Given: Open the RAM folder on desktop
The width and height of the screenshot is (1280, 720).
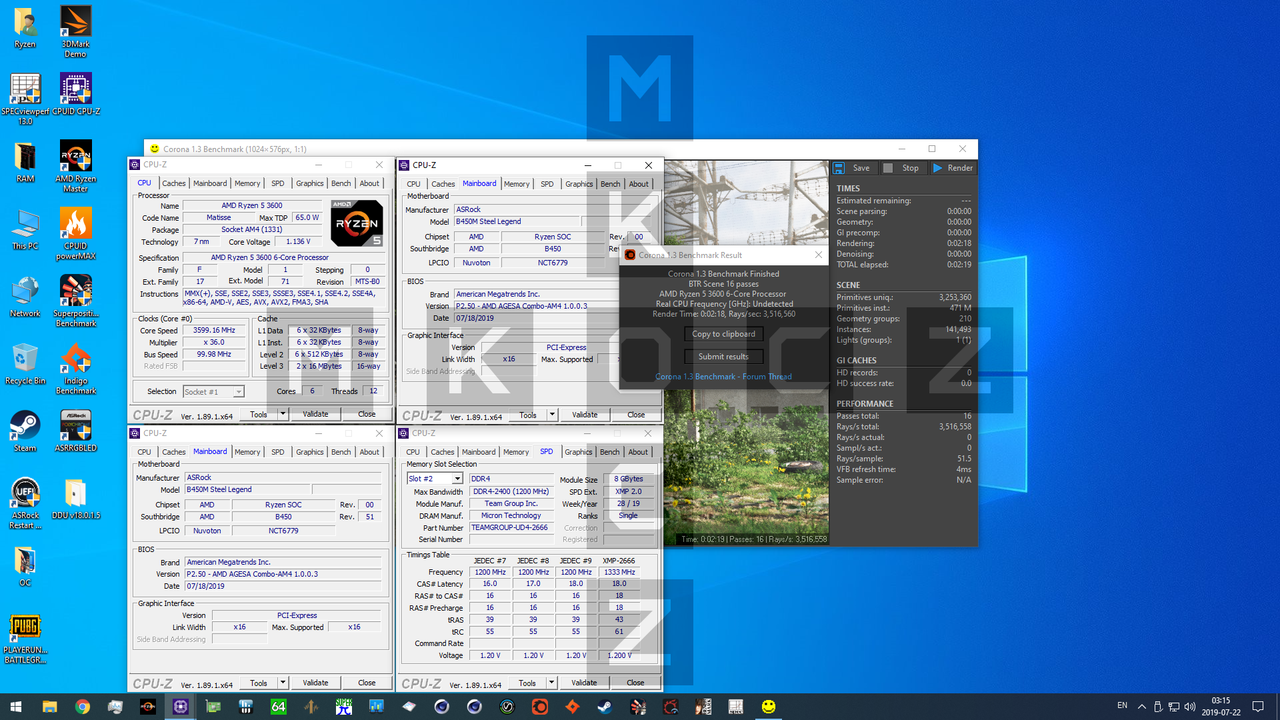Looking at the screenshot, I should click(25, 163).
